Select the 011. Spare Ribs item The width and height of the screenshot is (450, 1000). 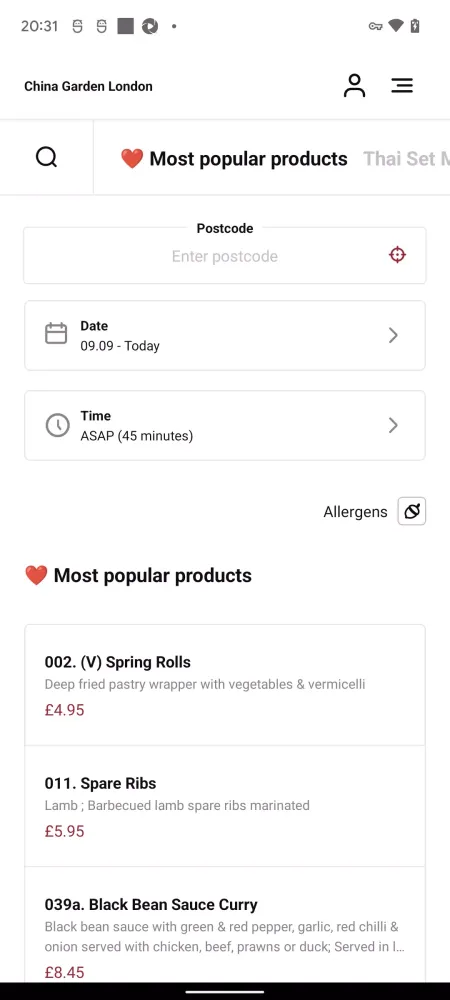coord(225,807)
